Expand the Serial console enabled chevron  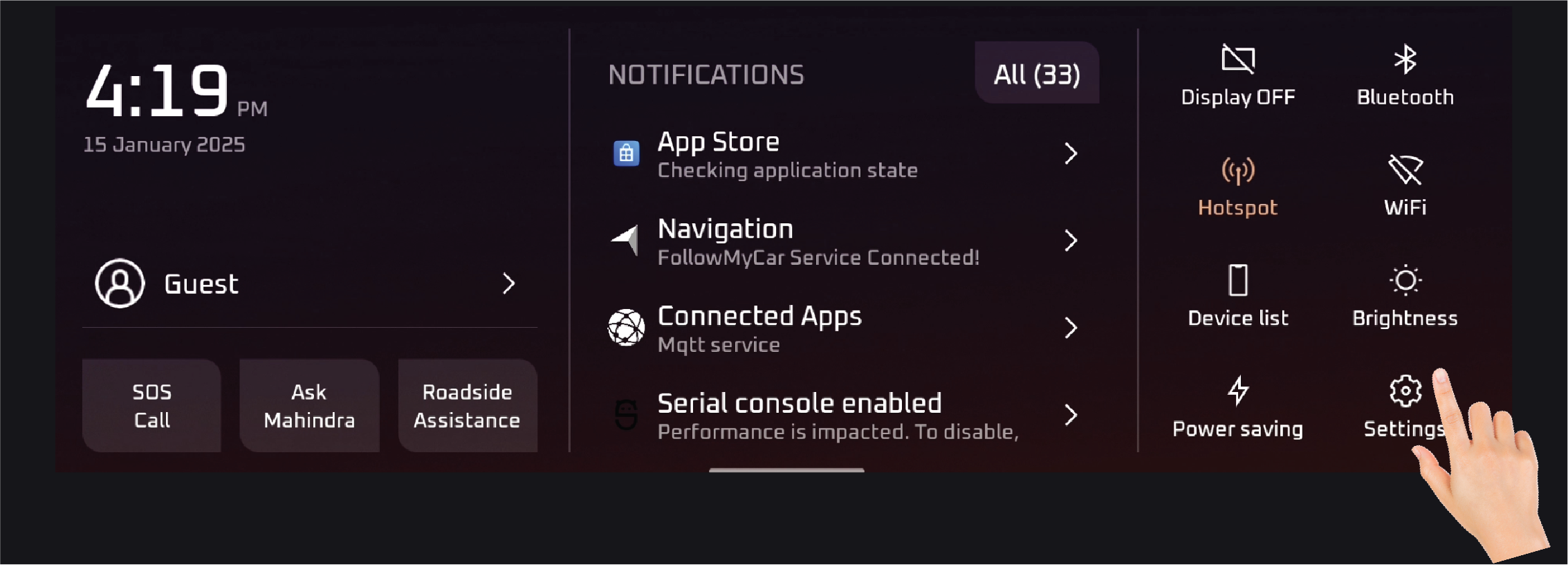click(x=1071, y=415)
